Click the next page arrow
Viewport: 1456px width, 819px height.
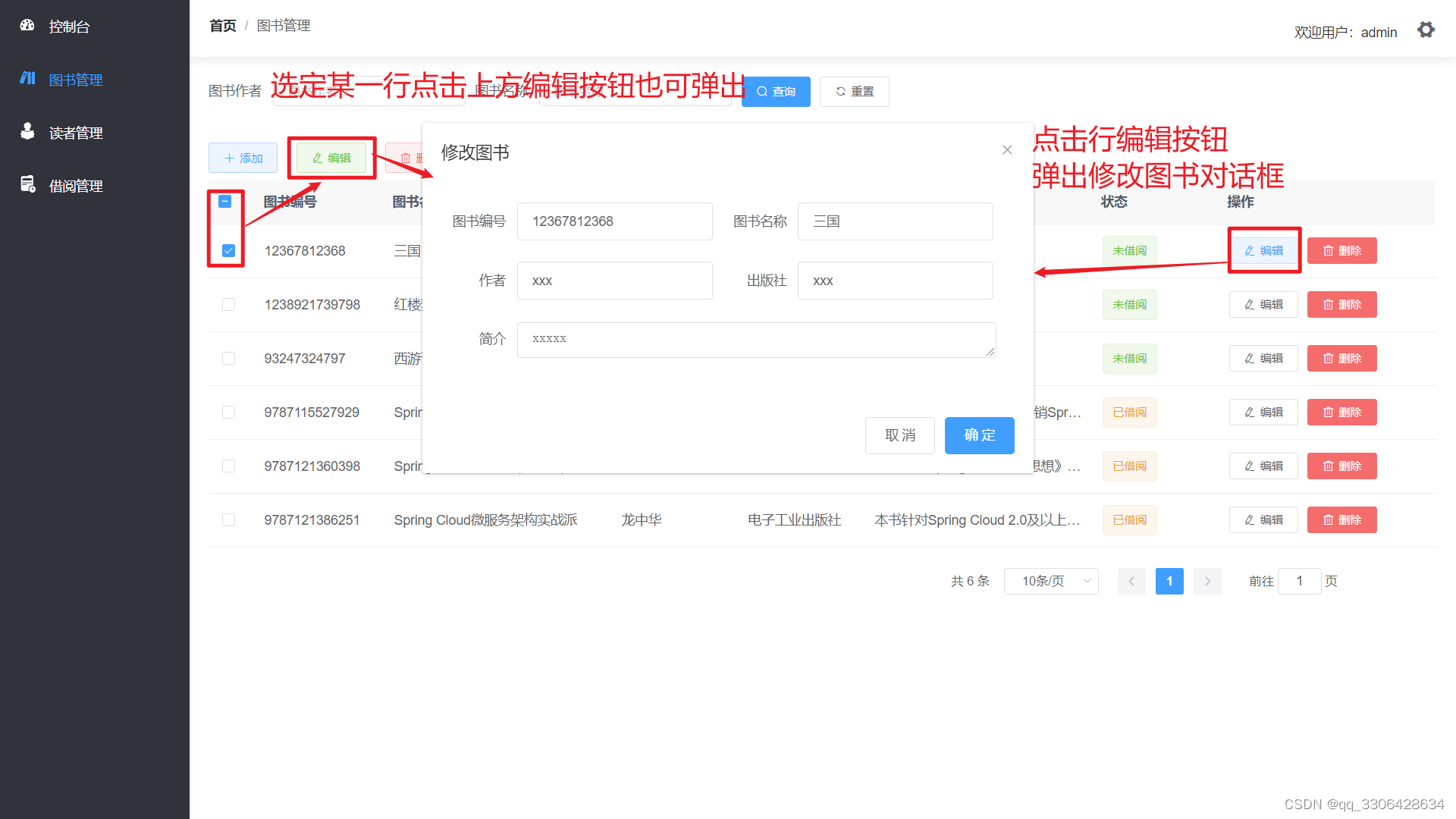coord(1207,582)
